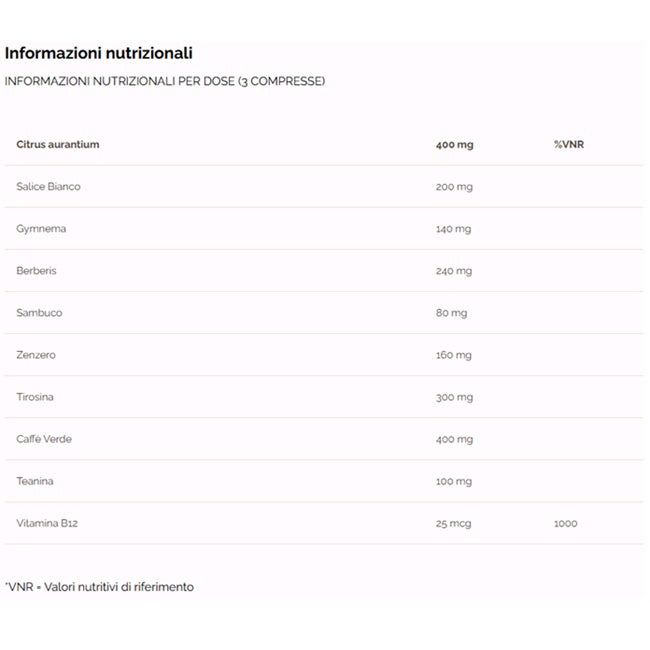Select the "Citrus aurantium" row label
This screenshot has height=650, width=650.
[x=58, y=145]
